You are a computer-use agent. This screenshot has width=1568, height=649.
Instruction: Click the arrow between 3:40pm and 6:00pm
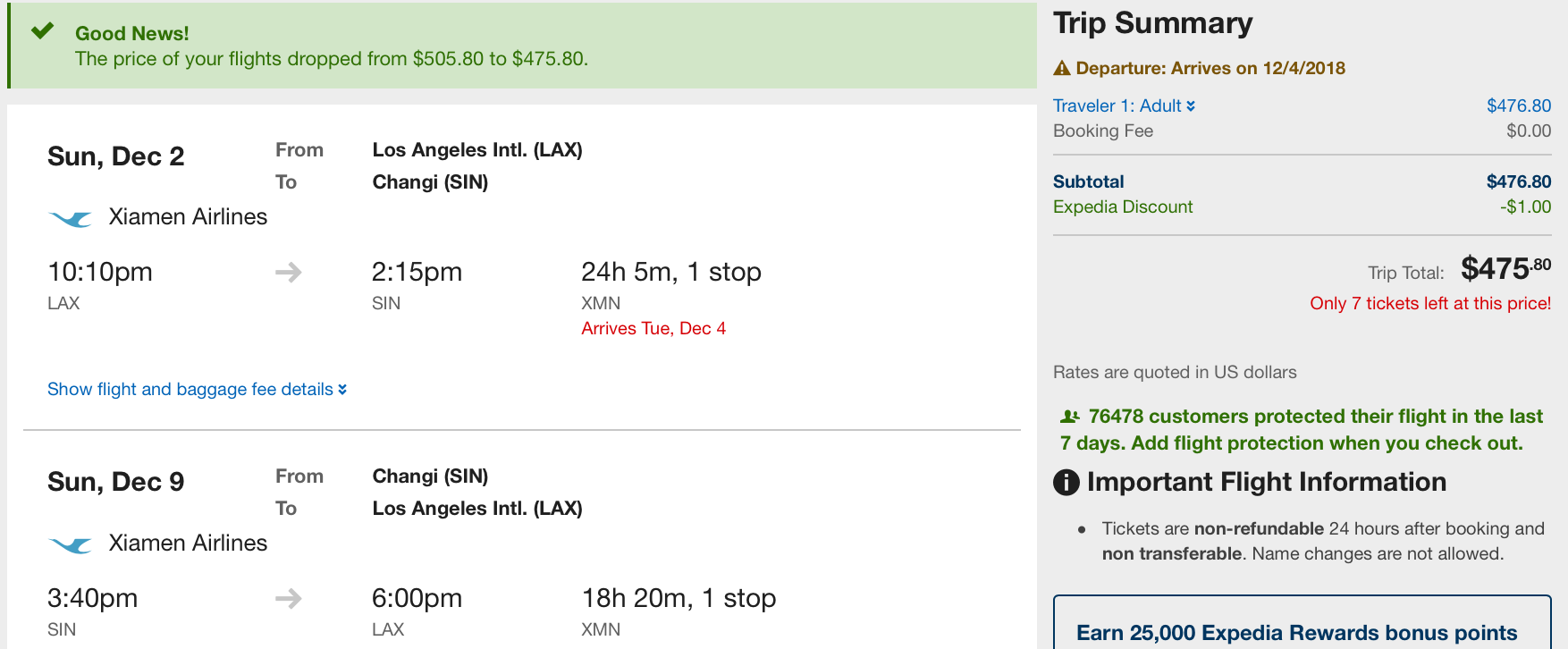[x=288, y=598]
